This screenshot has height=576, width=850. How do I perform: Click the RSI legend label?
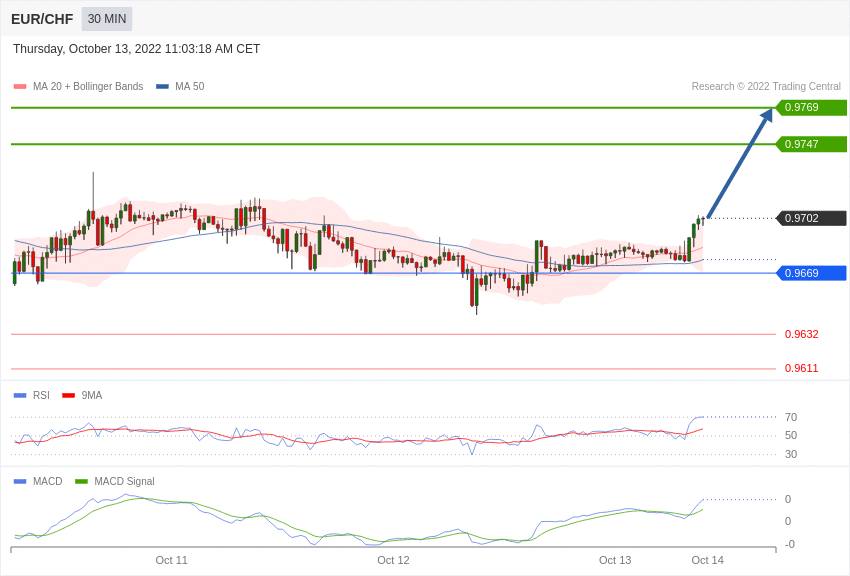click(41, 396)
